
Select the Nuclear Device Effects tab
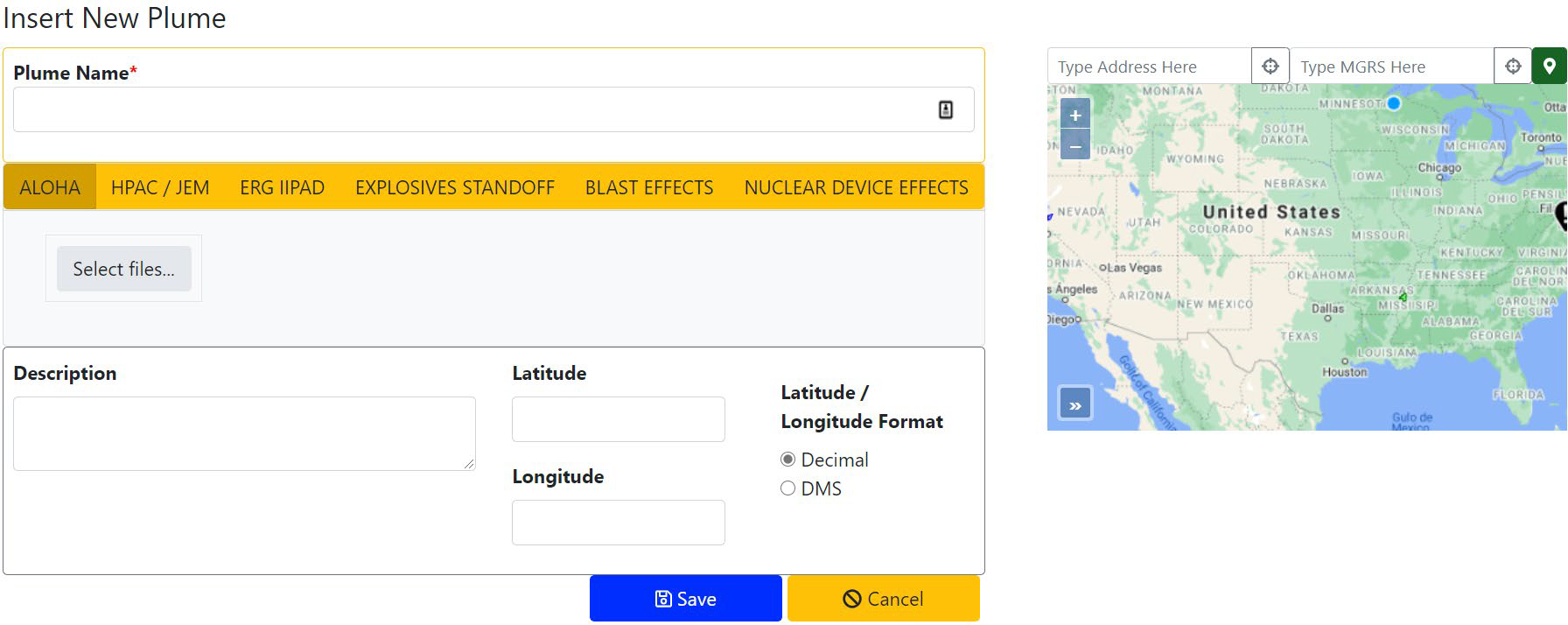tap(856, 187)
